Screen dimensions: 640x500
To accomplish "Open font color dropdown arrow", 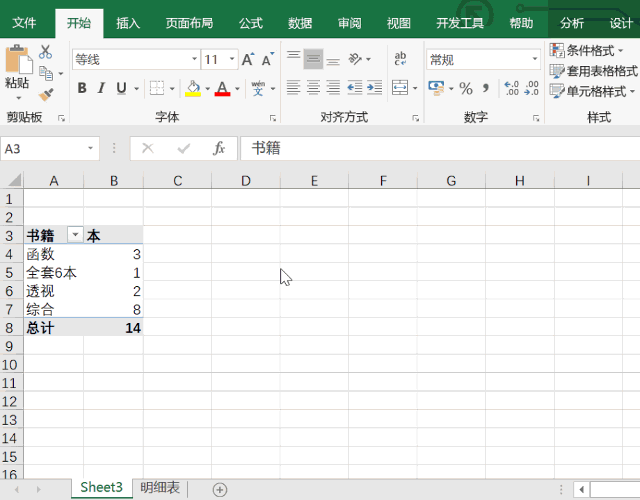I will (237, 88).
